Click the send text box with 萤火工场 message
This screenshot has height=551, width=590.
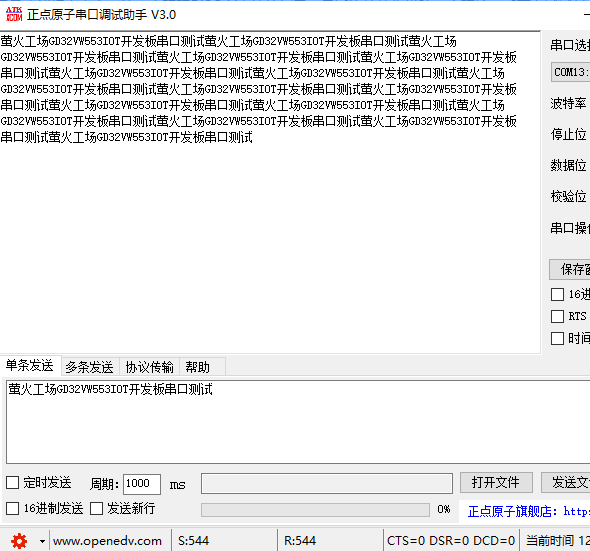tap(298, 422)
